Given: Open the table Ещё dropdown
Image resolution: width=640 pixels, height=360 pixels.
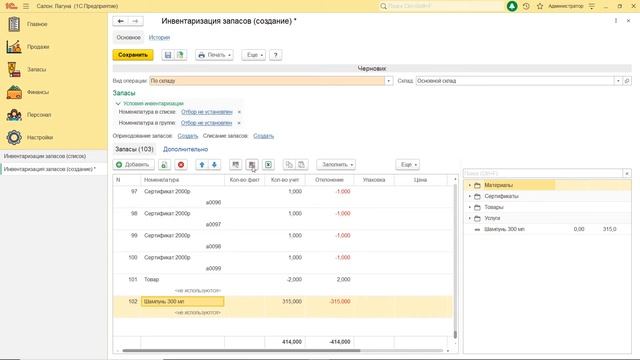Looking at the screenshot, I should point(408,164).
